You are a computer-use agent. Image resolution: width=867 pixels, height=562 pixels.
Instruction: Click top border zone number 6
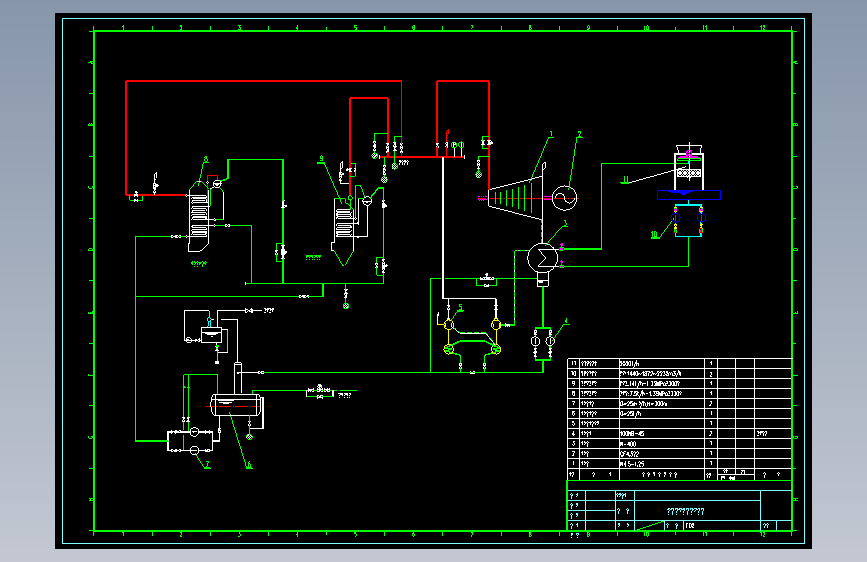(413, 28)
